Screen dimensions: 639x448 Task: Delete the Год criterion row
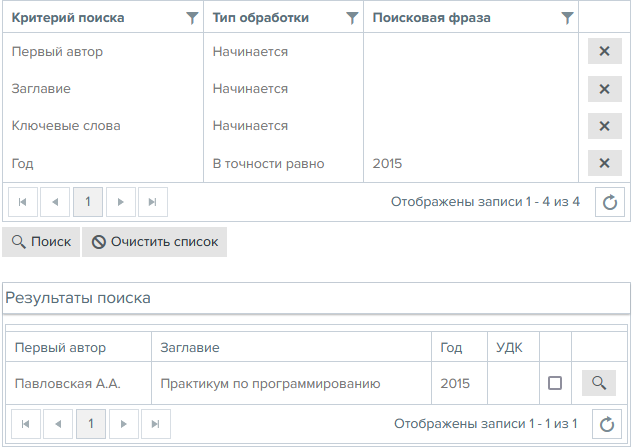pyautogui.click(x=604, y=163)
